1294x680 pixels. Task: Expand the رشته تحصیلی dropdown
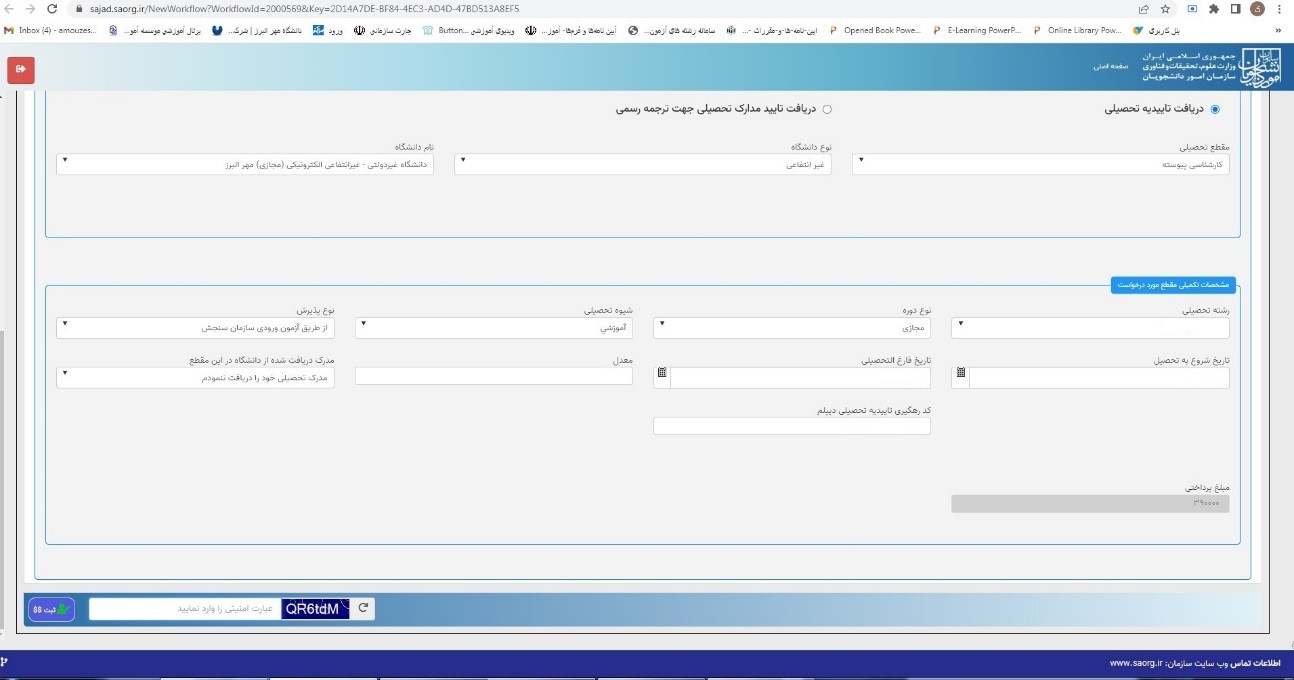[1089, 327]
